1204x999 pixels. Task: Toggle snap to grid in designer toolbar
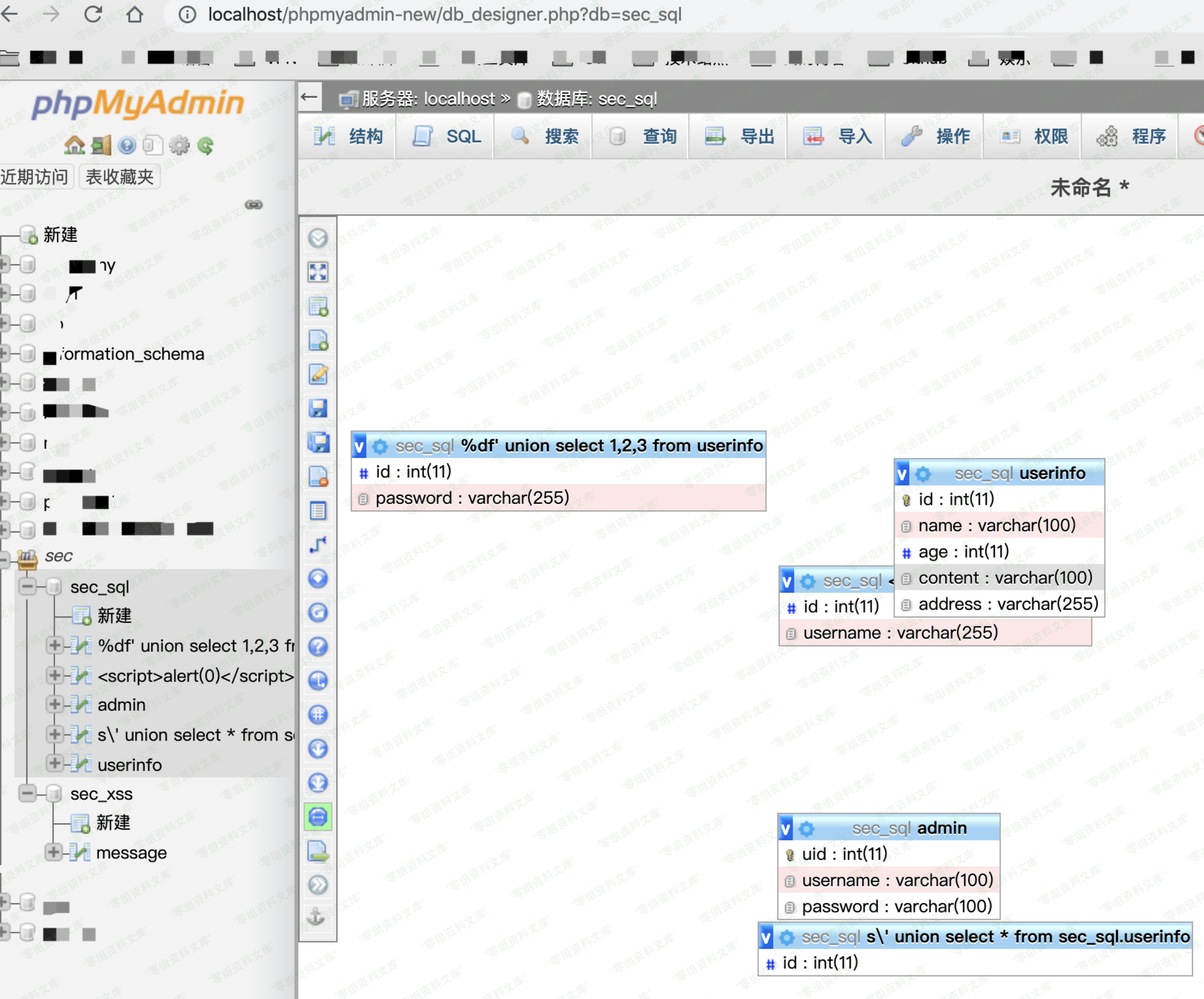[317, 715]
